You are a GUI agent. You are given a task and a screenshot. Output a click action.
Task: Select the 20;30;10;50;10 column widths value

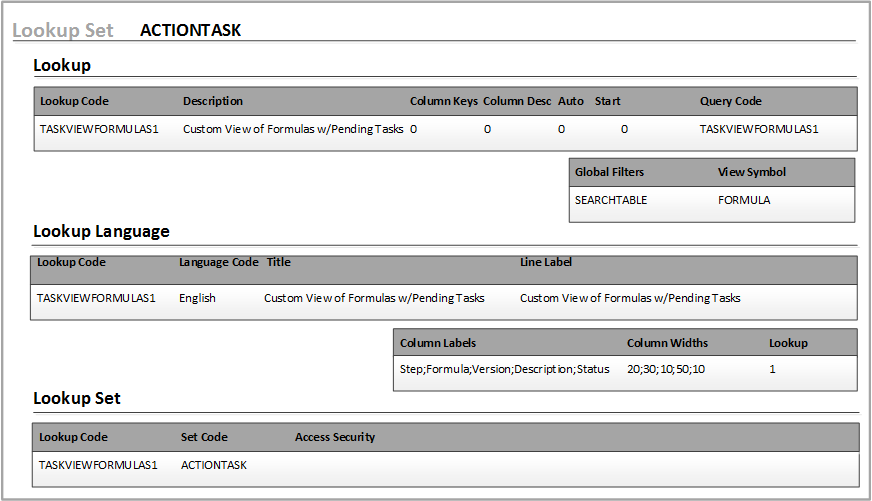point(666,369)
